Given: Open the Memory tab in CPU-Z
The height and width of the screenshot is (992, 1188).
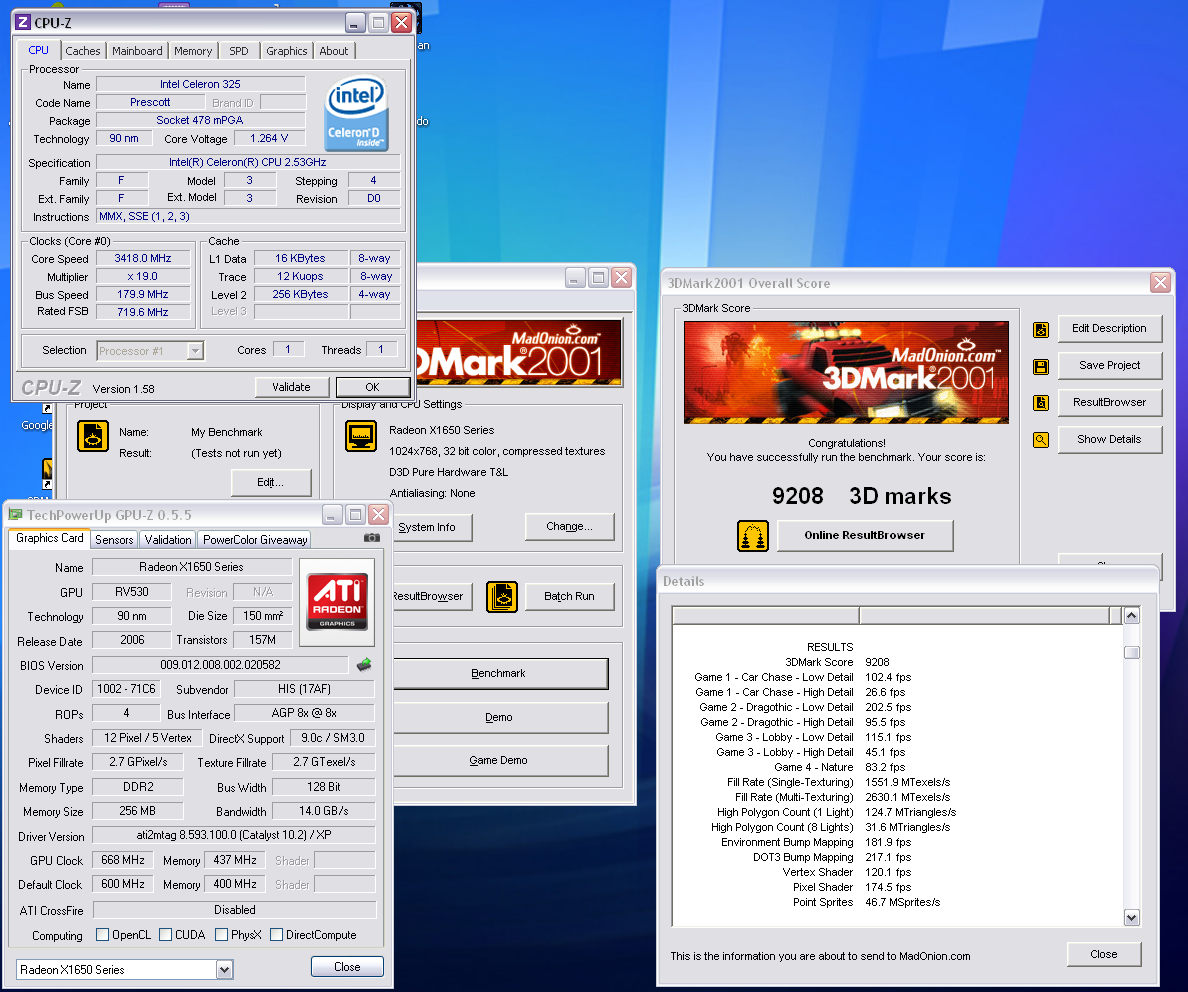Looking at the screenshot, I should coord(193,51).
